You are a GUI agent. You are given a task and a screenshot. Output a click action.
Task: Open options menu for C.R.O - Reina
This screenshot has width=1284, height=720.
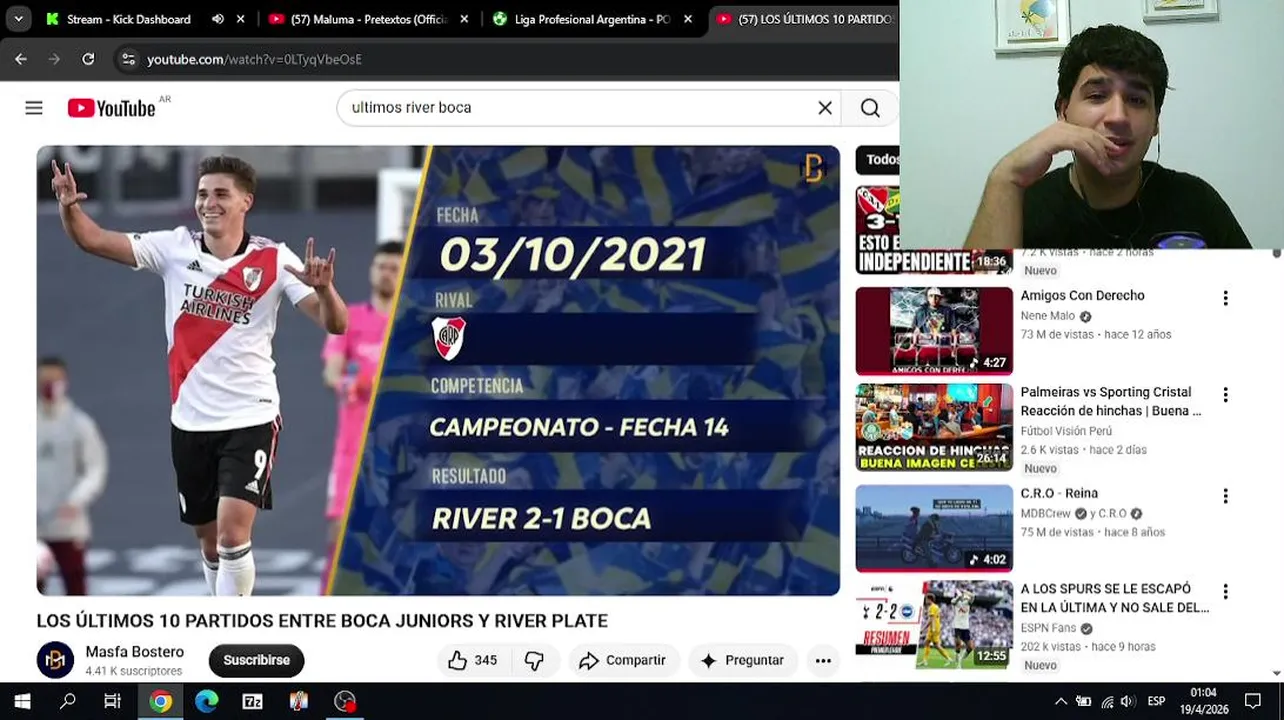click(1225, 496)
